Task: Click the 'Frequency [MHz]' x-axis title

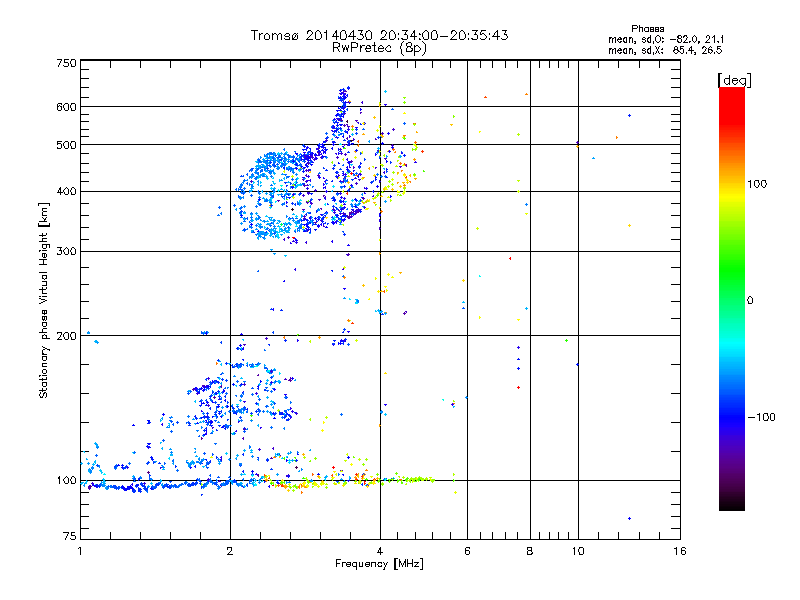Action: 379,564
